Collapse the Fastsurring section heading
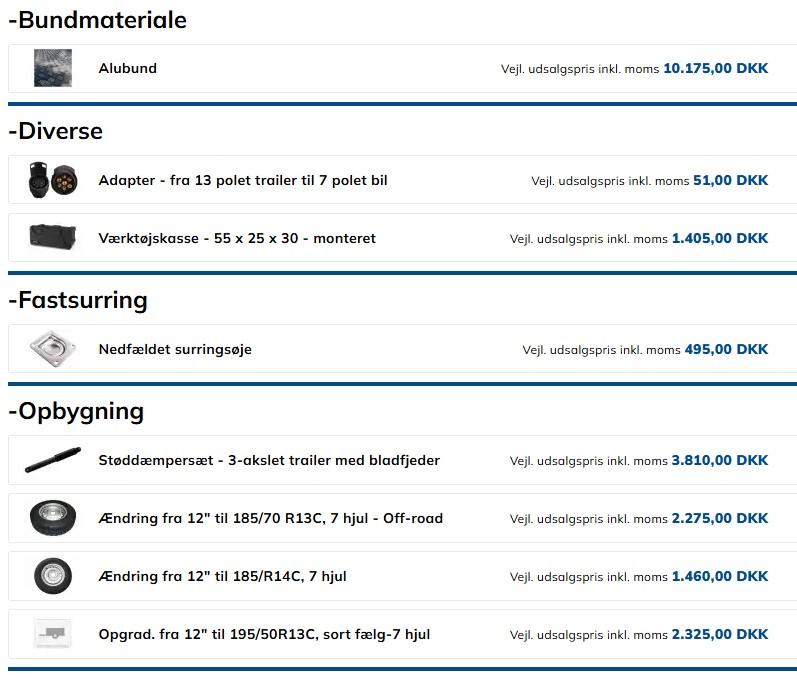The width and height of the screenshot is (797, 679). 77,300
